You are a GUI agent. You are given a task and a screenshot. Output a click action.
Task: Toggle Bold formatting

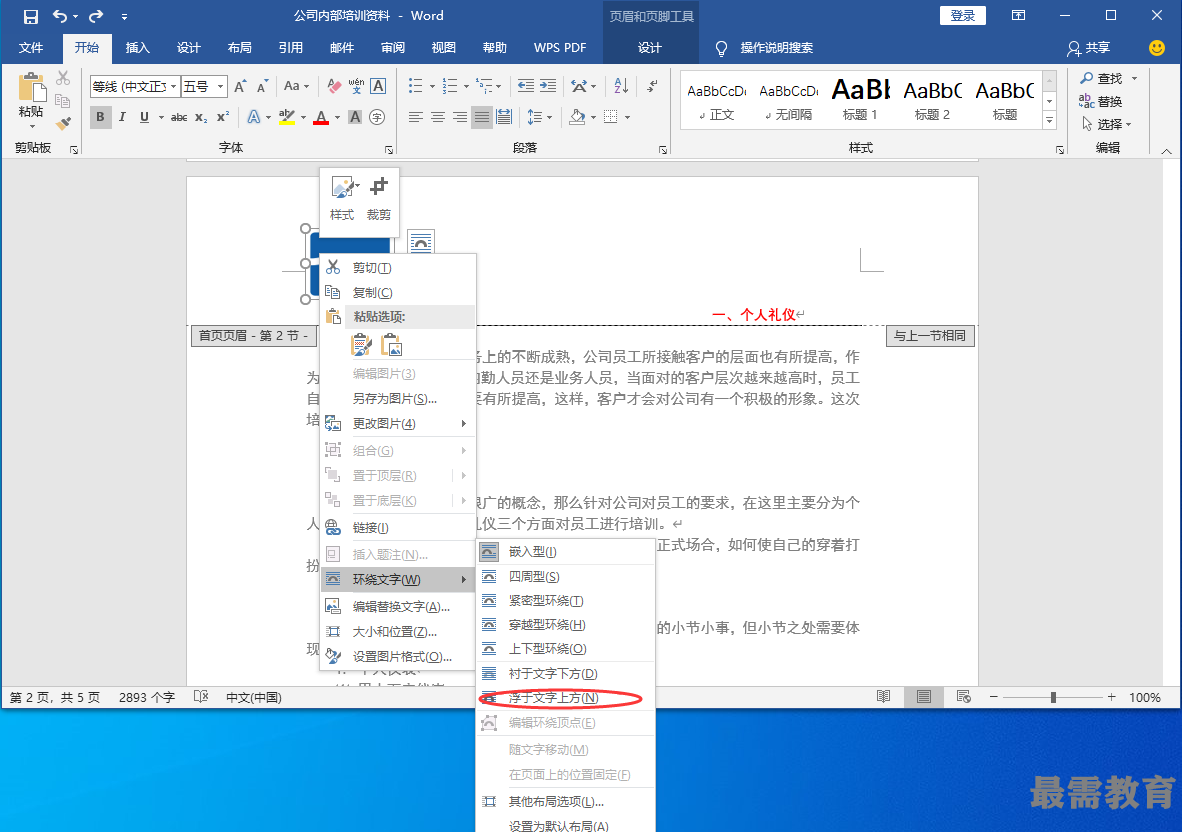(100, 117)
